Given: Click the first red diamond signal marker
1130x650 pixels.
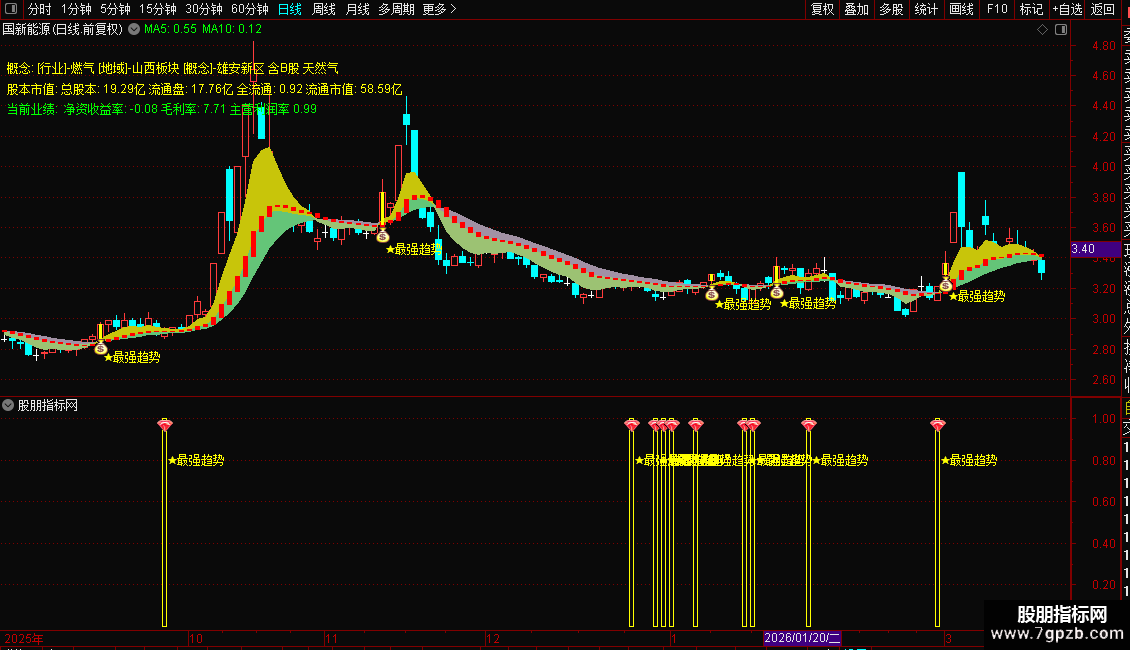Looking at the screenshot, I should tap(165, 424).
